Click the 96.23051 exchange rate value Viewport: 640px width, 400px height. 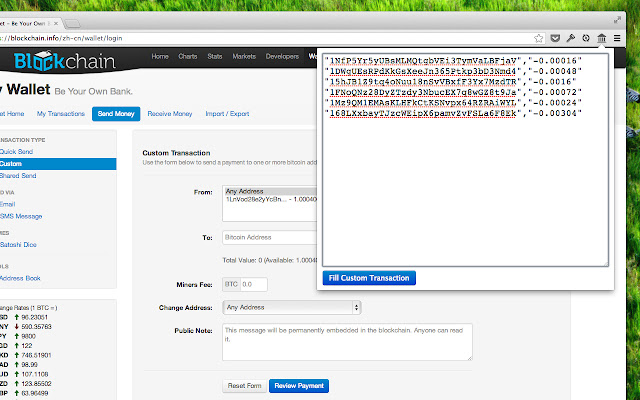[35, 317]
